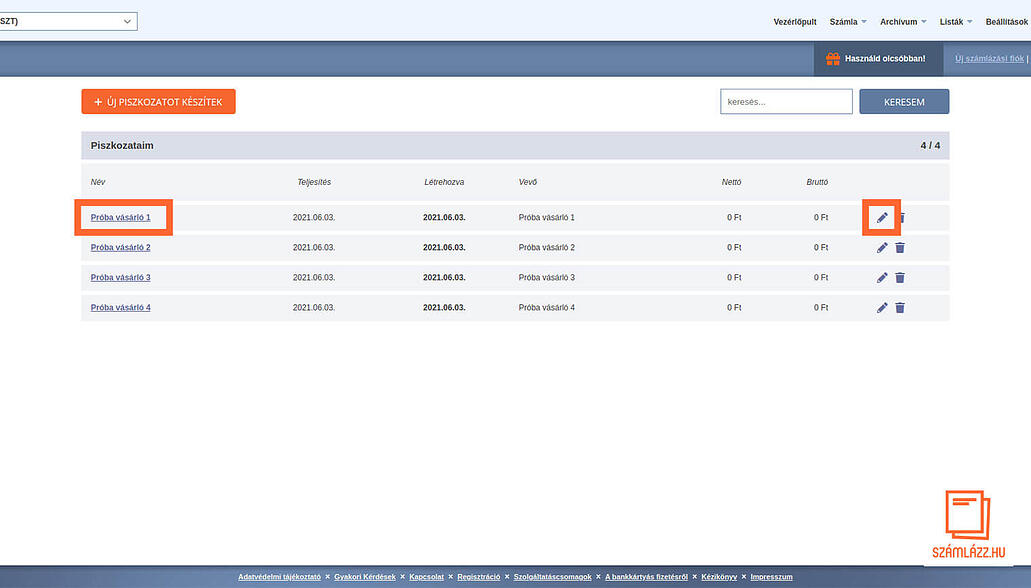
Task: Open the Próba vásárló 1 draft link
Action: [x=120, y=218]
